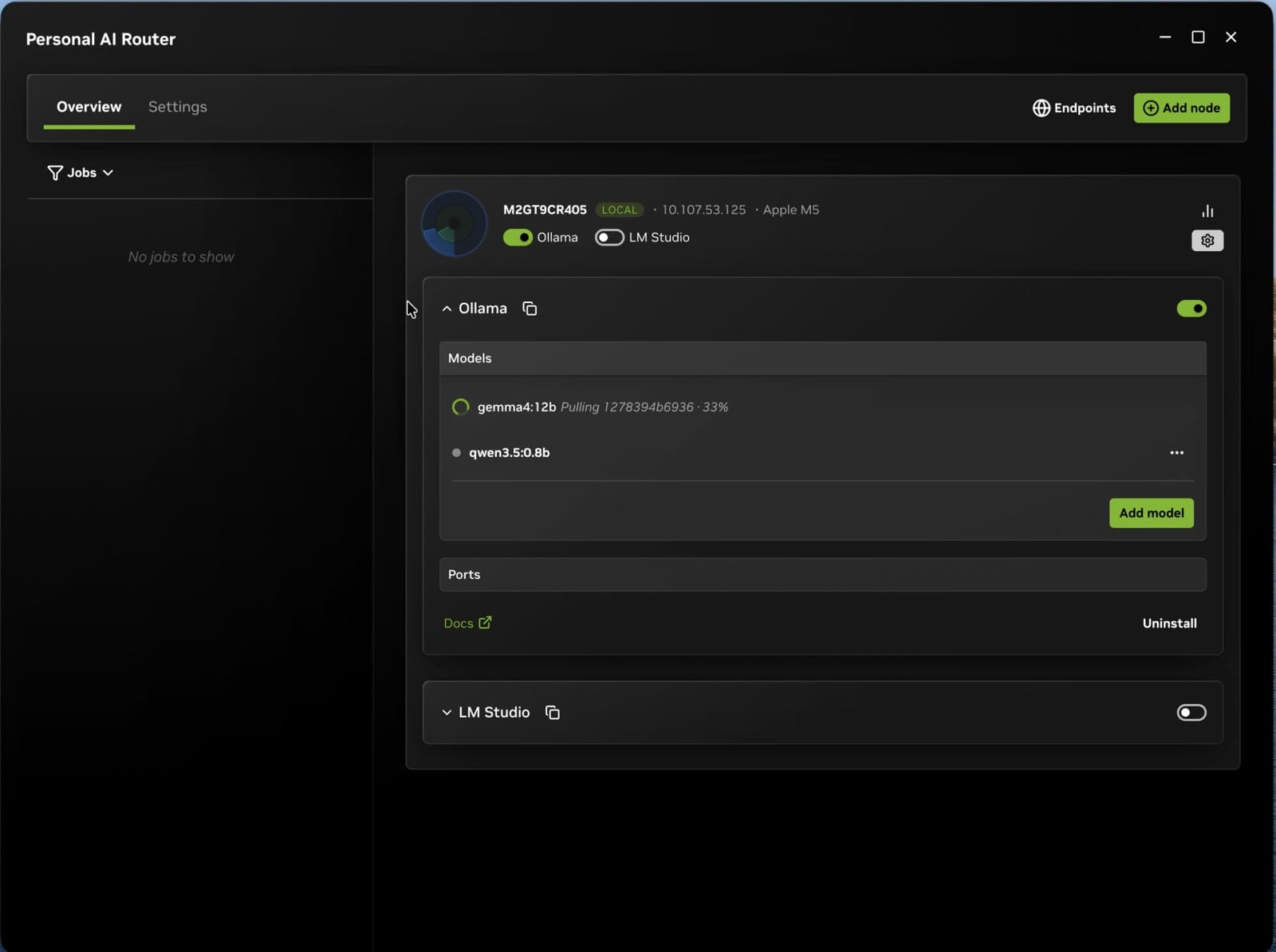Copy the Ollama endpoint via copy icon
This screenshot has width=1276, height=952.
click(x=530, y=309)
